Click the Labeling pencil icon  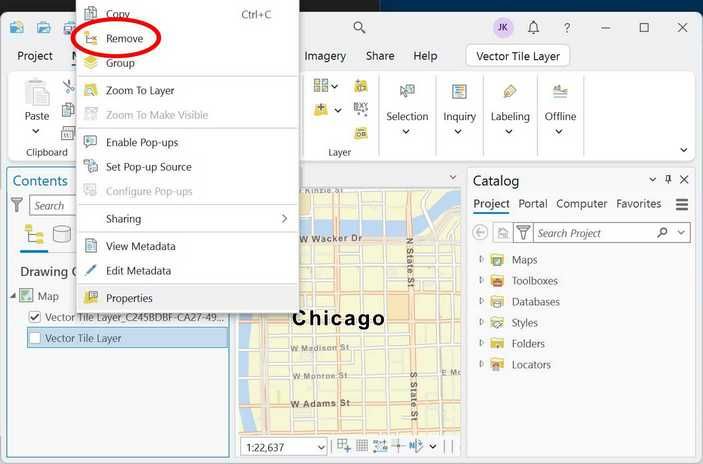pyautogui.click(x=510, y=91)
